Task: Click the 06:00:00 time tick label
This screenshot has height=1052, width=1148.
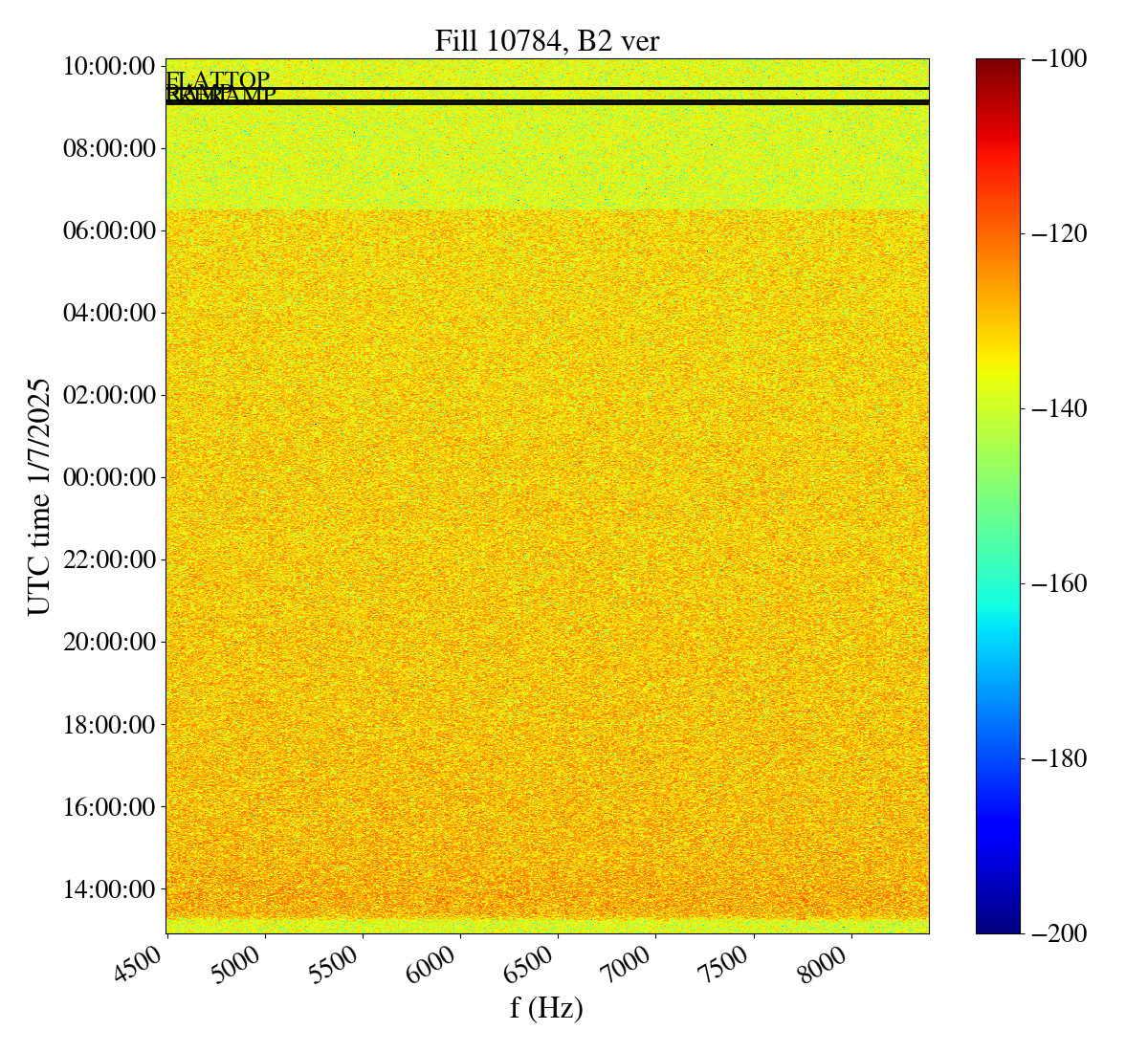Action: (109, 230)
